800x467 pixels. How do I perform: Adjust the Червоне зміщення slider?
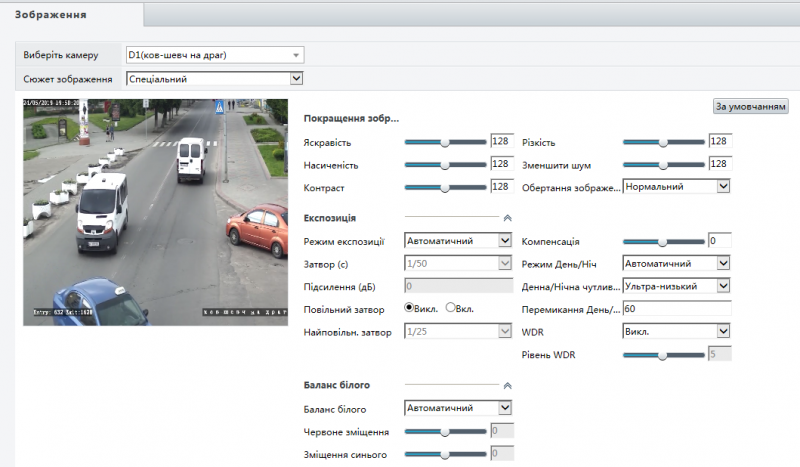445,432
